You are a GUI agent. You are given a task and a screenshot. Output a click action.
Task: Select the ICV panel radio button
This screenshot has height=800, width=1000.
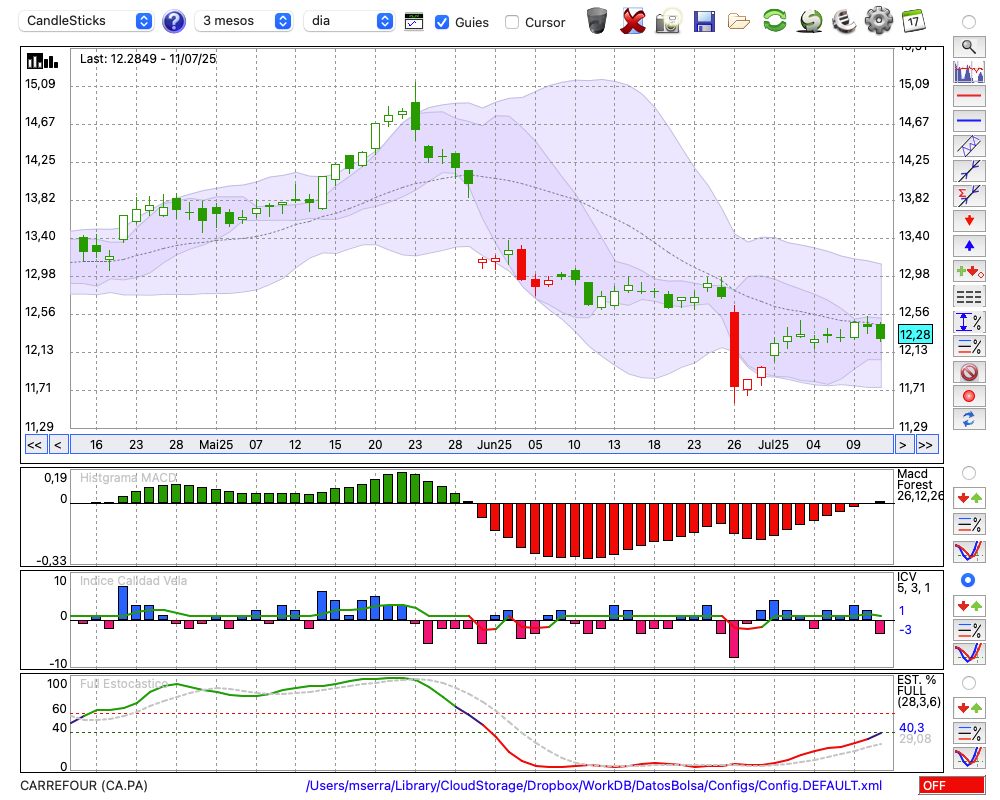969,580
